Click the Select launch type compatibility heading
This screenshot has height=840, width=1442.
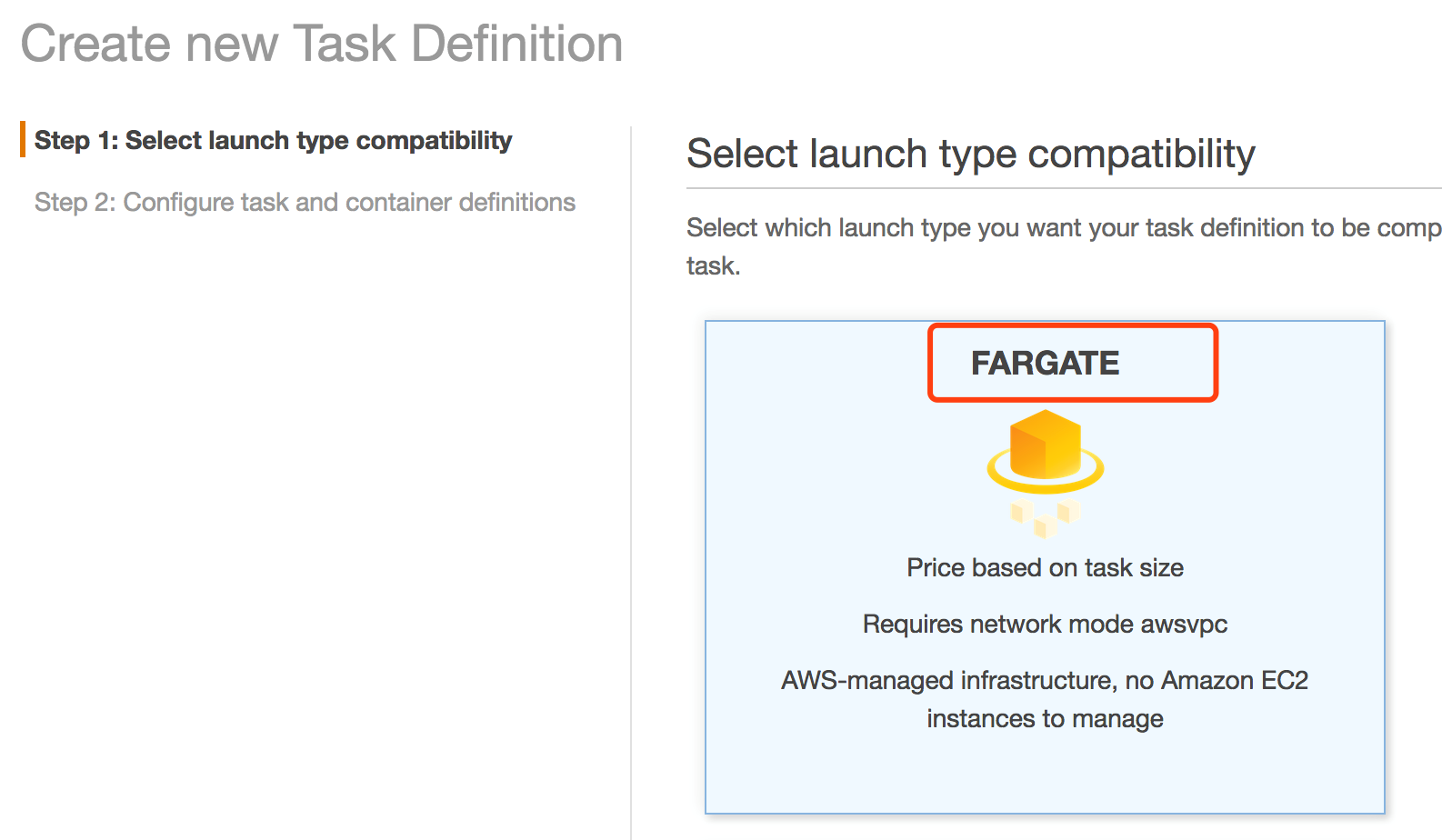[x=970, y=154]
